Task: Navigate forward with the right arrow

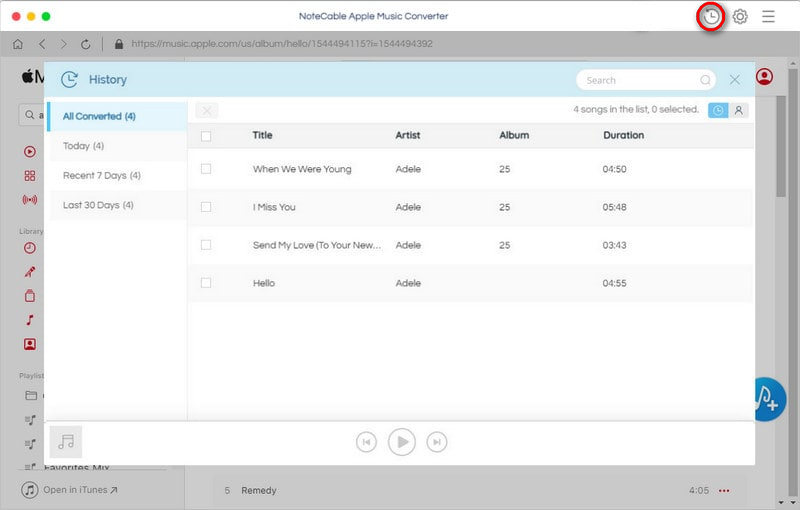Action: [x=63, y=44]
